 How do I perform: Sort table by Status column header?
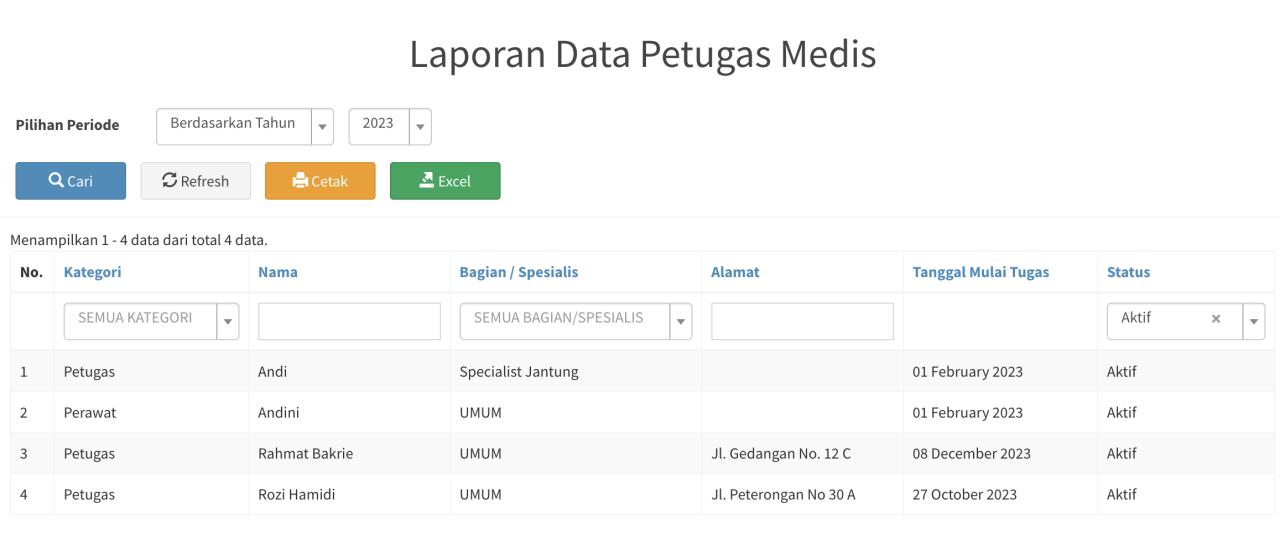[1128, 272]
